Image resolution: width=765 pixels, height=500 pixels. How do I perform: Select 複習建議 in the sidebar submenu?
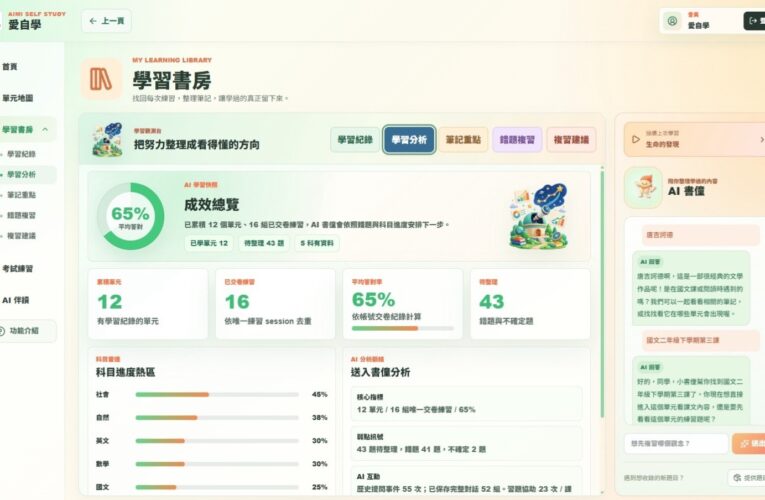21,236
